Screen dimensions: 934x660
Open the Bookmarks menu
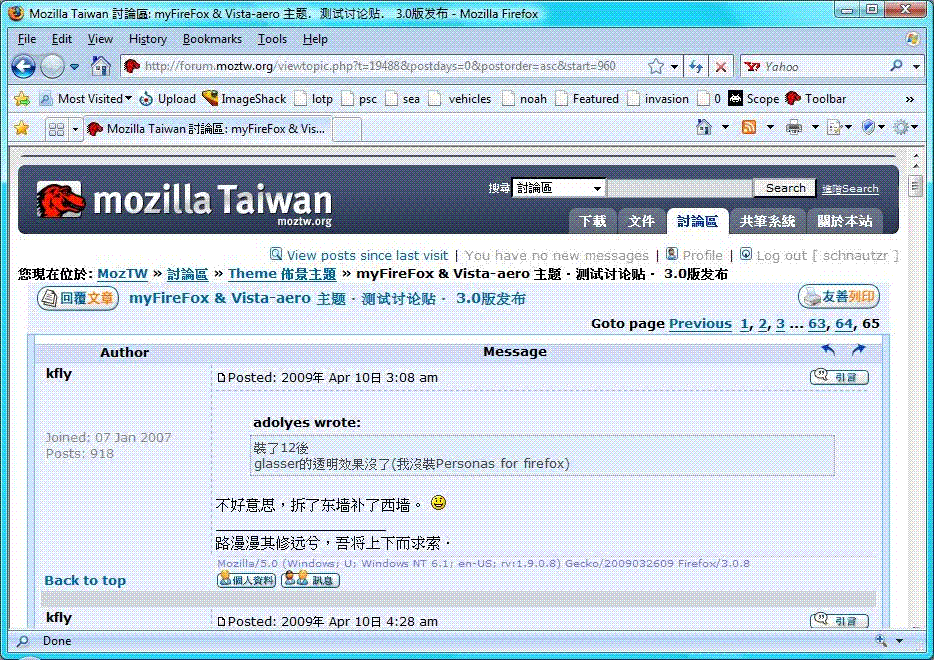[x=212, y=39]
